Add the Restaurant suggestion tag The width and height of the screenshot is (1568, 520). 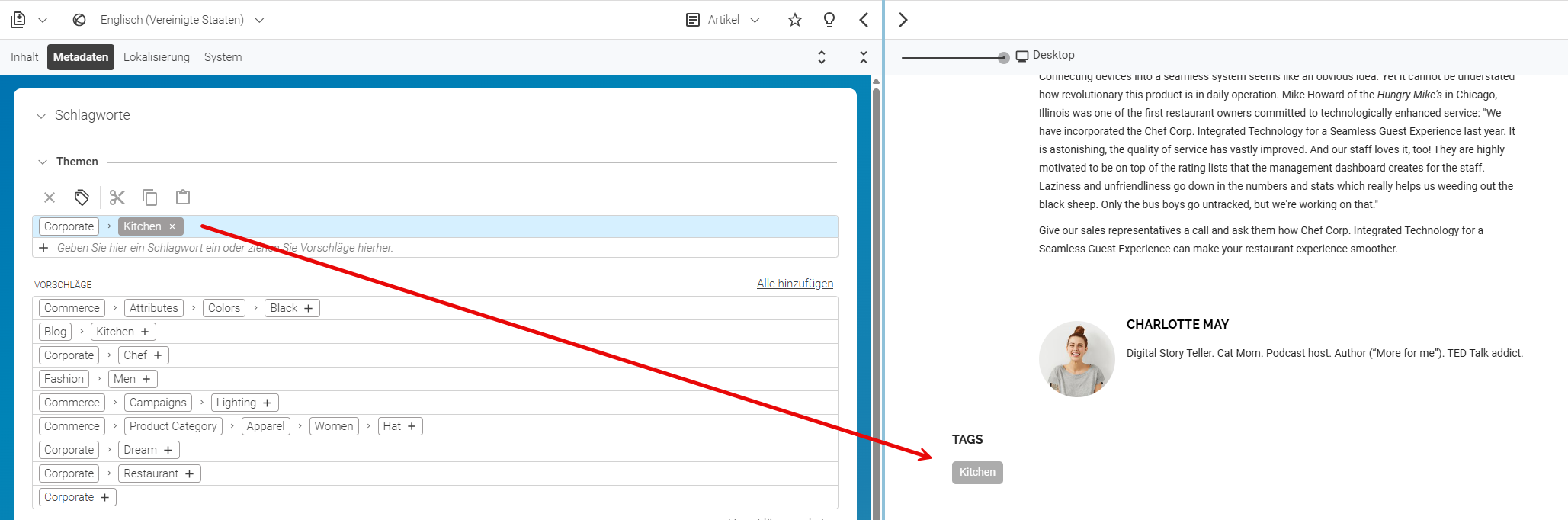tap(189, 473)
